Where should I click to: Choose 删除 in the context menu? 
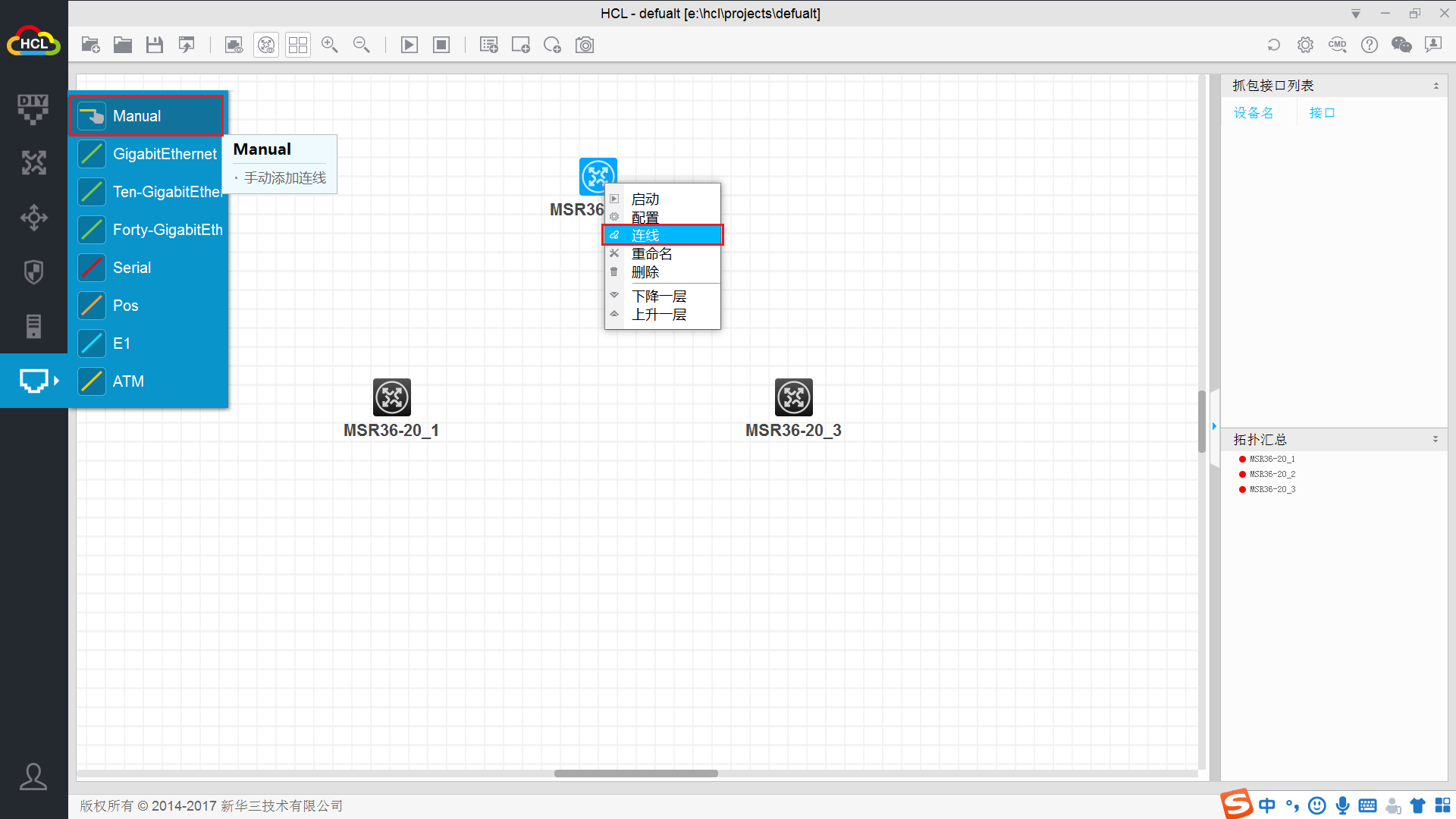pos(663,272)
